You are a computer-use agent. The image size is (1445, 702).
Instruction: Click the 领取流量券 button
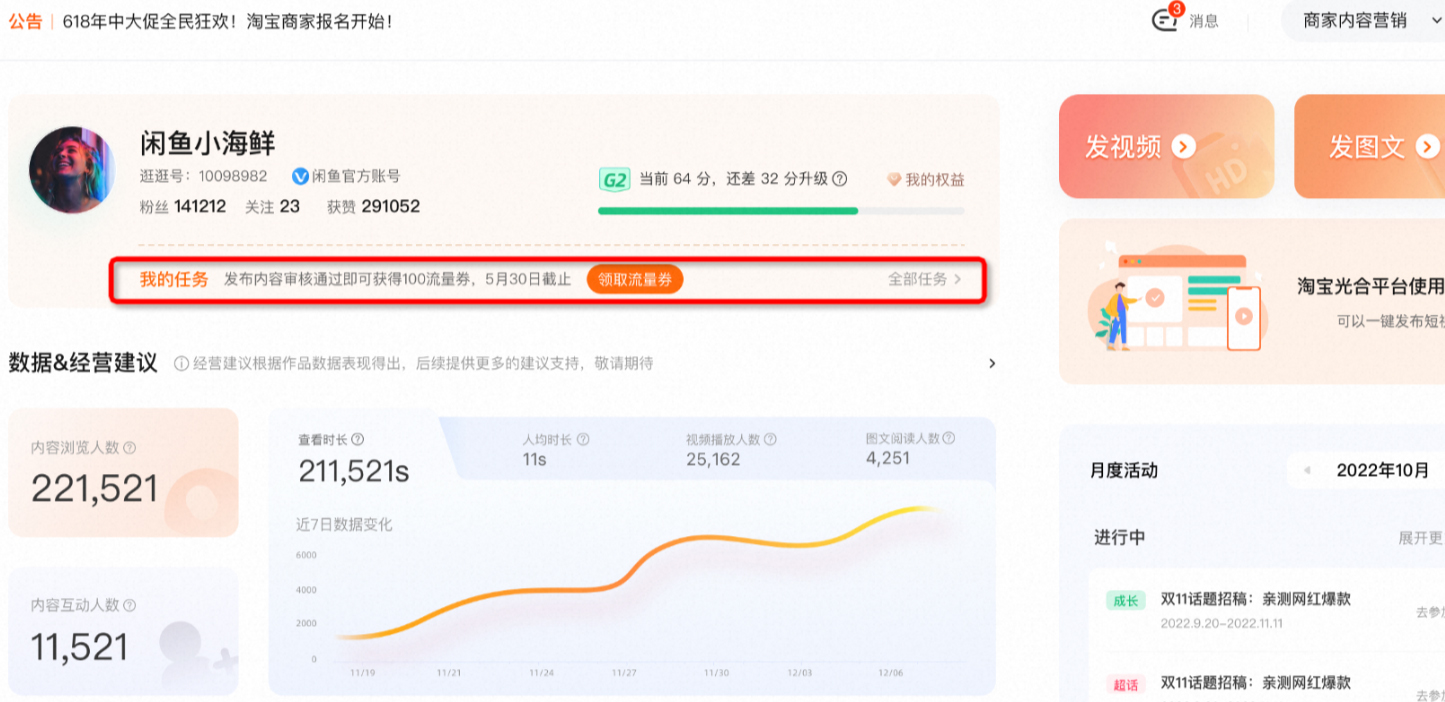(x=634, y=279)
